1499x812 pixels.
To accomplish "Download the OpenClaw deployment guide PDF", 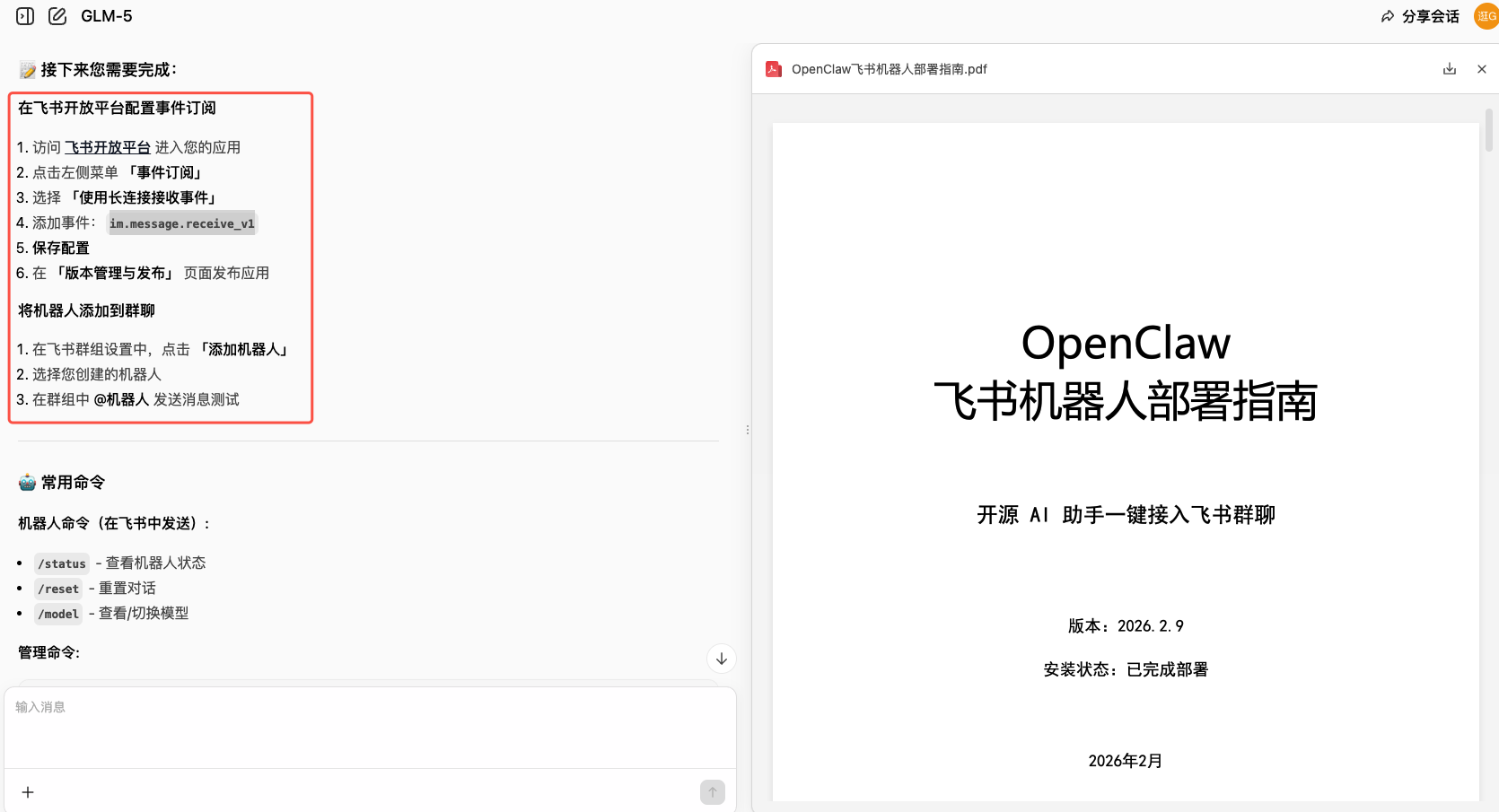I will point(1449,68).
